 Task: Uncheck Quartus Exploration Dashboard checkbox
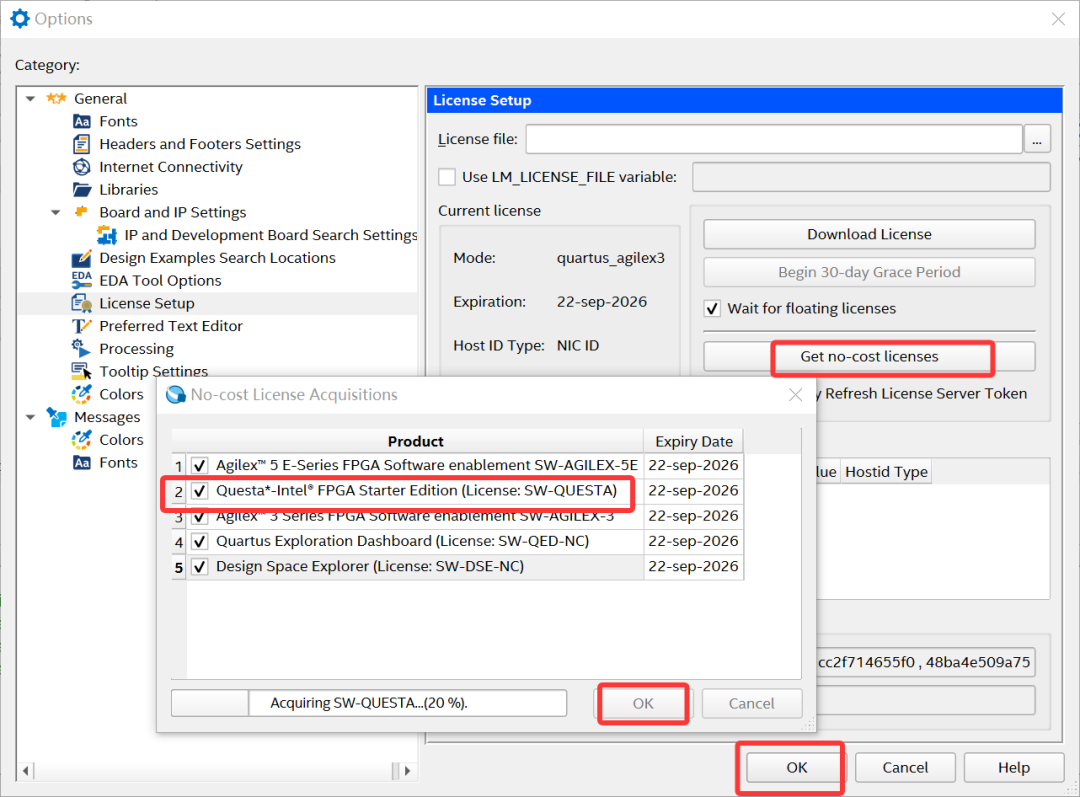(200, 541)
